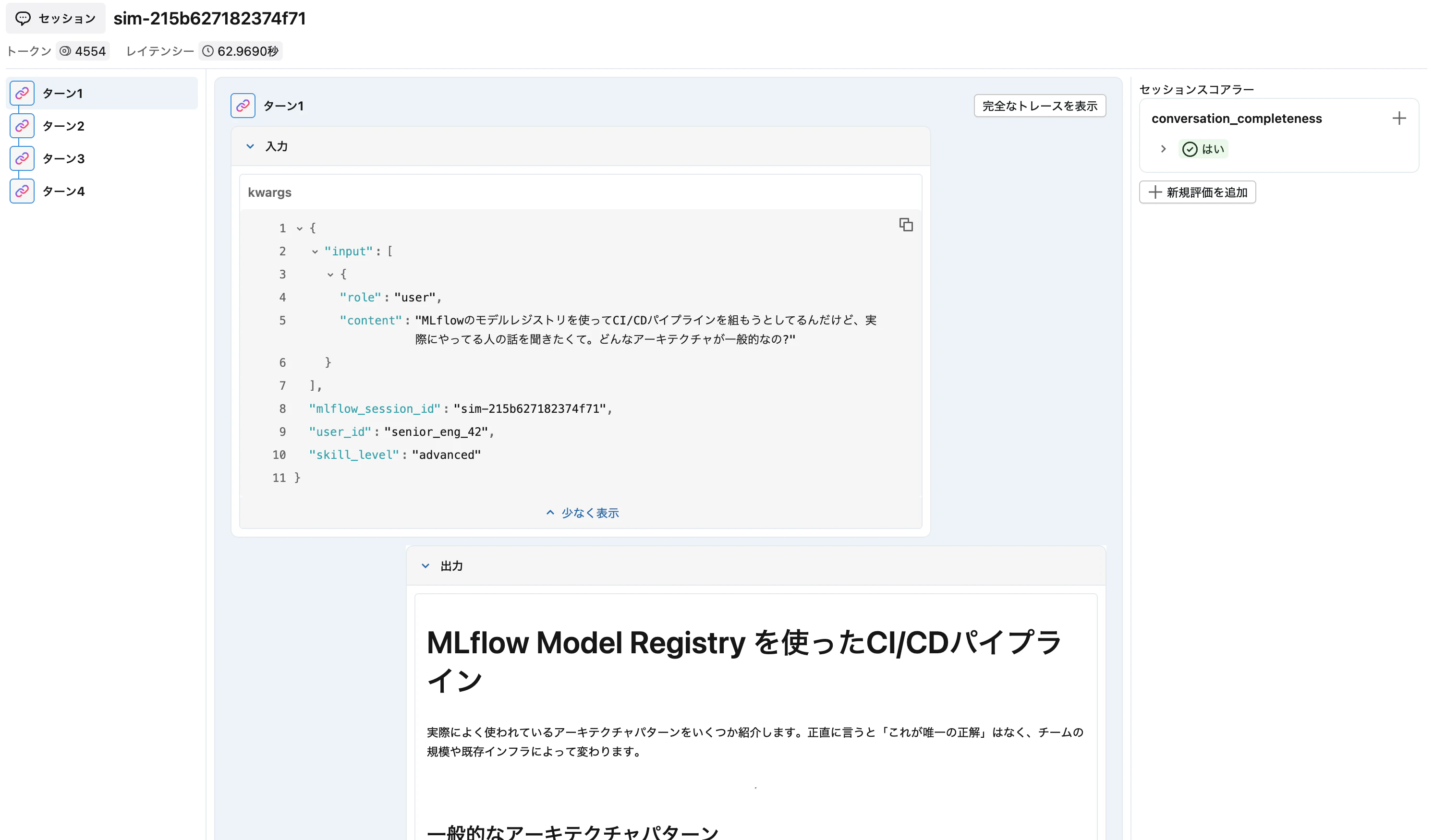Expand the はい assessment details chevron
1434x840 pixels.
(x=1163, y=148)
